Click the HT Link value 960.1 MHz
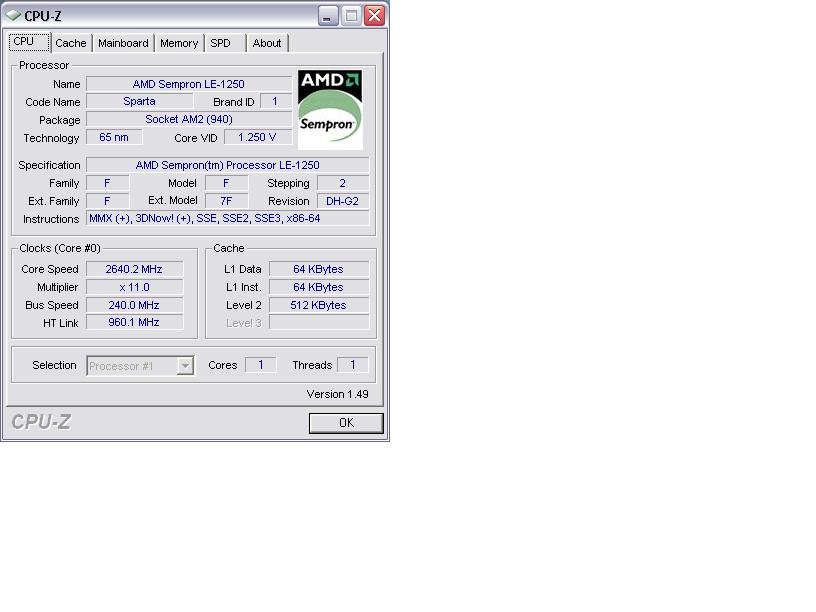 (x=134, y=323)
